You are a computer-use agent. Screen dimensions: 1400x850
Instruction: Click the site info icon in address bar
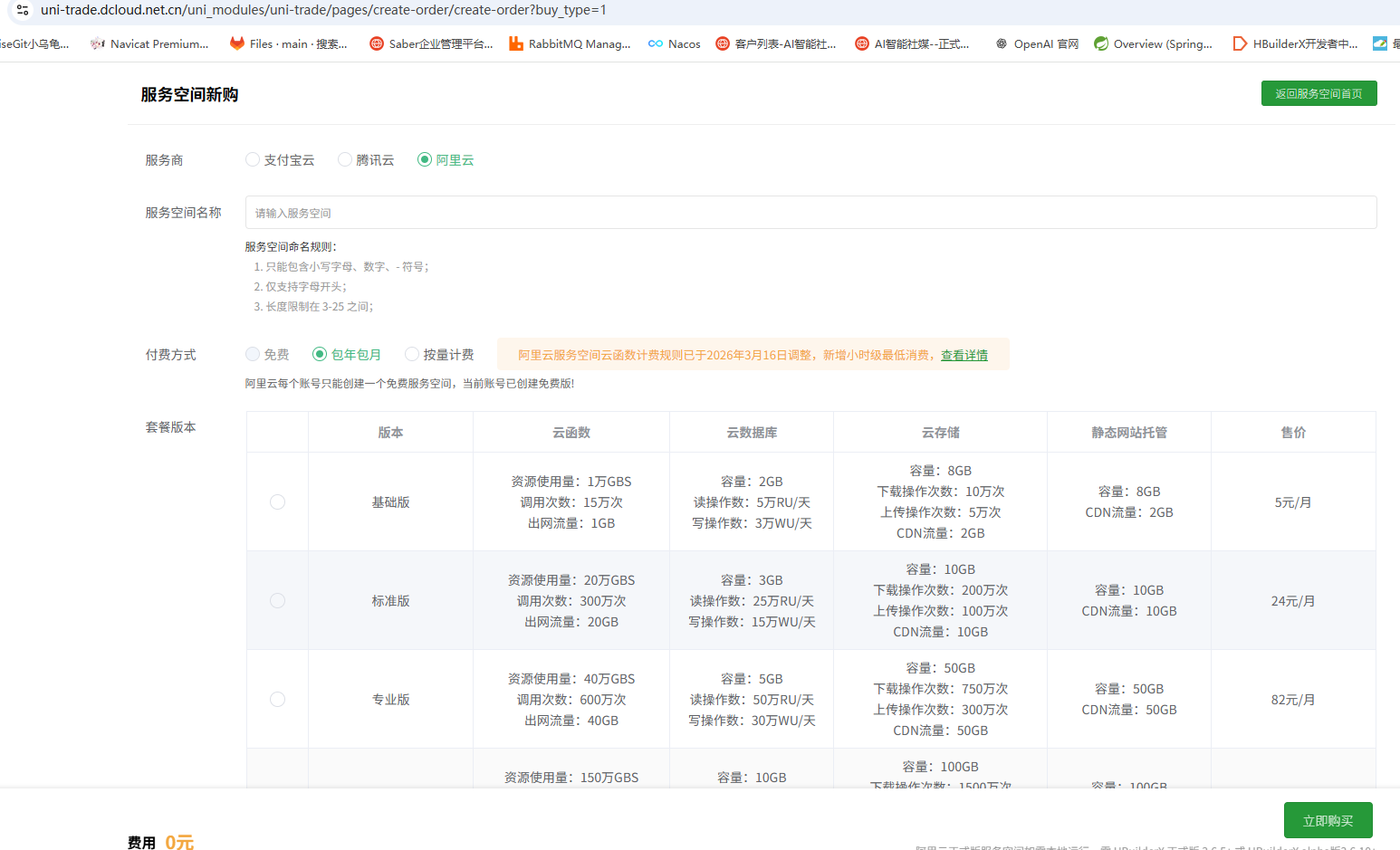[x=23, y=10]
